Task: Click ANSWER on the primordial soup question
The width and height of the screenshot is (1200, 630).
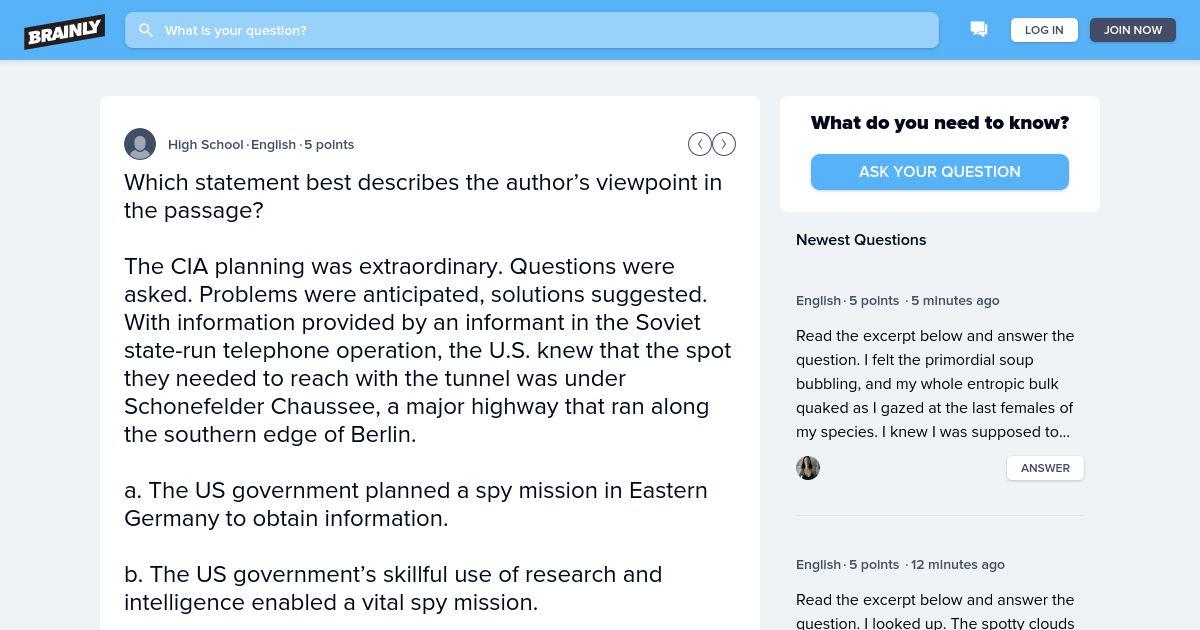Action: click(x=1045, y=468)
